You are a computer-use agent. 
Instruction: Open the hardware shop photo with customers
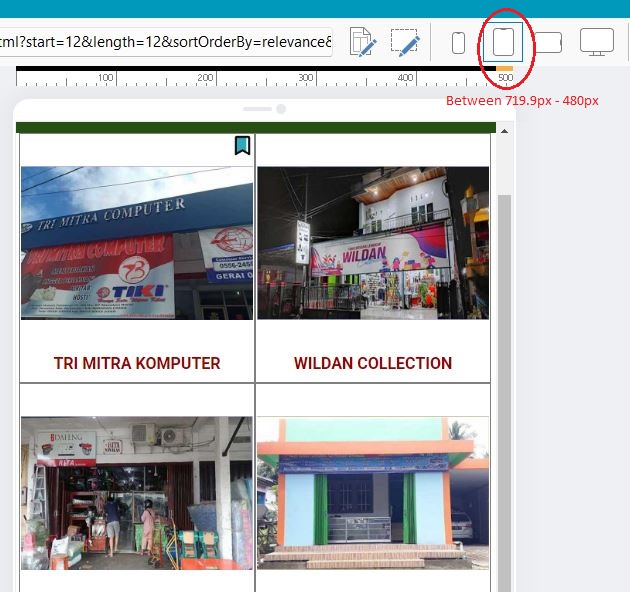[x=137, y=493]
